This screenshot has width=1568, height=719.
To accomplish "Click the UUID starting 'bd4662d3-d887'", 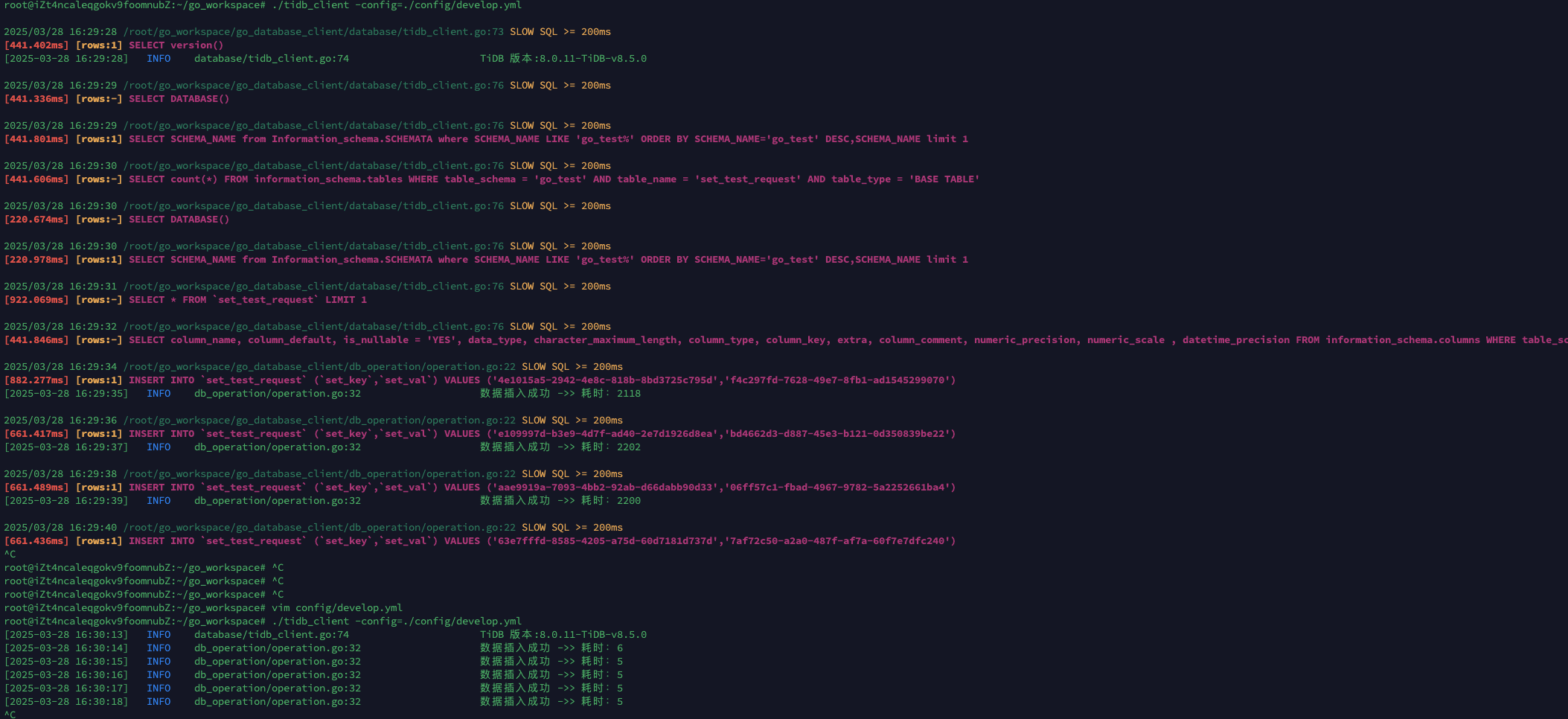I will pos(837,434).
